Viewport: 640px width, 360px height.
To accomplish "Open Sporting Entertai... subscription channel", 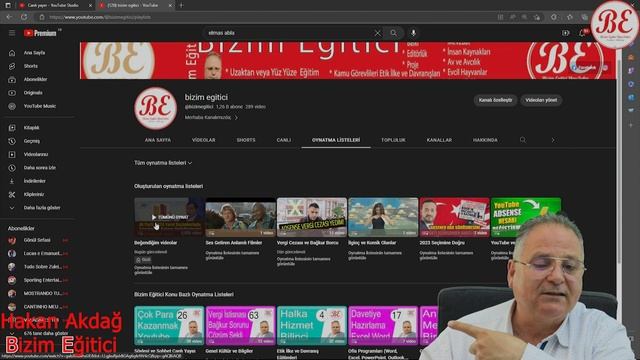I will pos(38,280).
